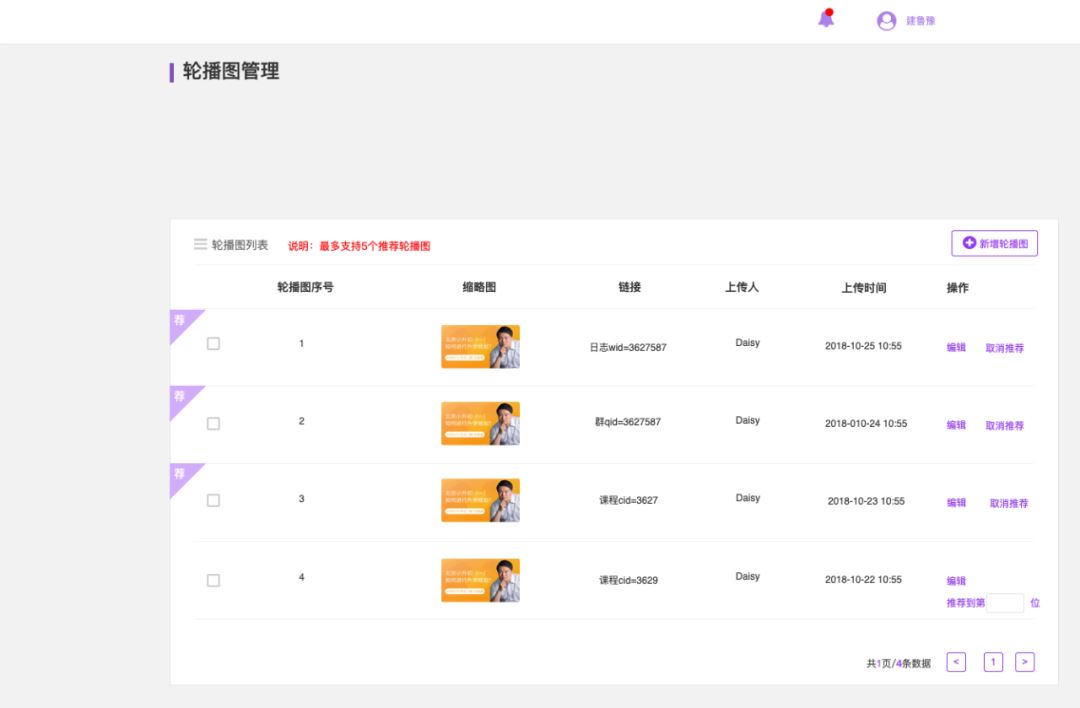Image resolution: width=1080 pixels, height=708 pixels.
Task: Go to the previous page arrow
Action: coord(956,662)
